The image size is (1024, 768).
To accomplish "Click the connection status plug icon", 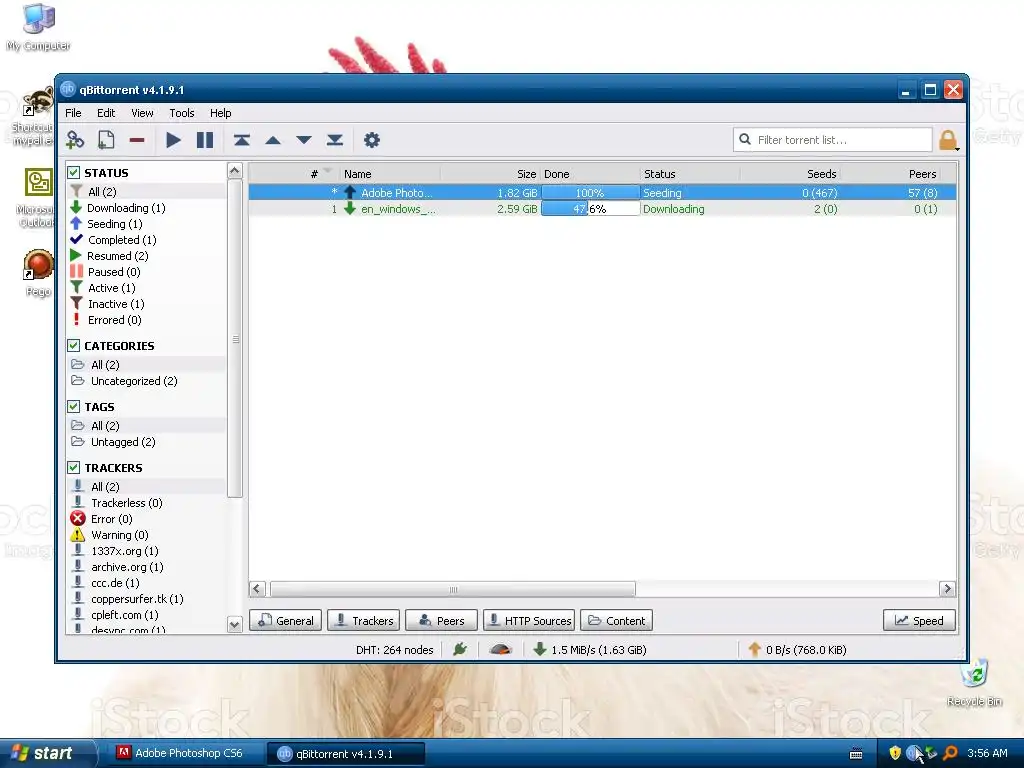I will click(x=460, y=649).
